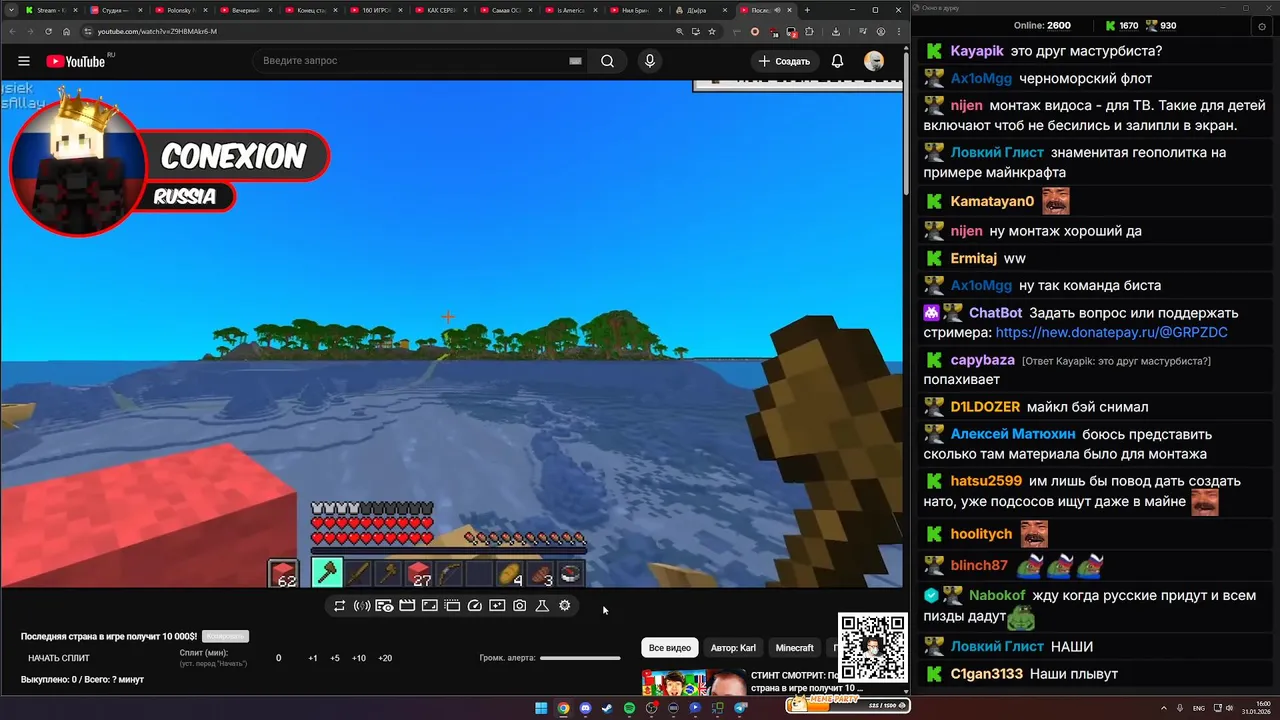The height and width of the screenshot is (720, 1280).
Task: Open the flask experiments icon
Action: 542,605
